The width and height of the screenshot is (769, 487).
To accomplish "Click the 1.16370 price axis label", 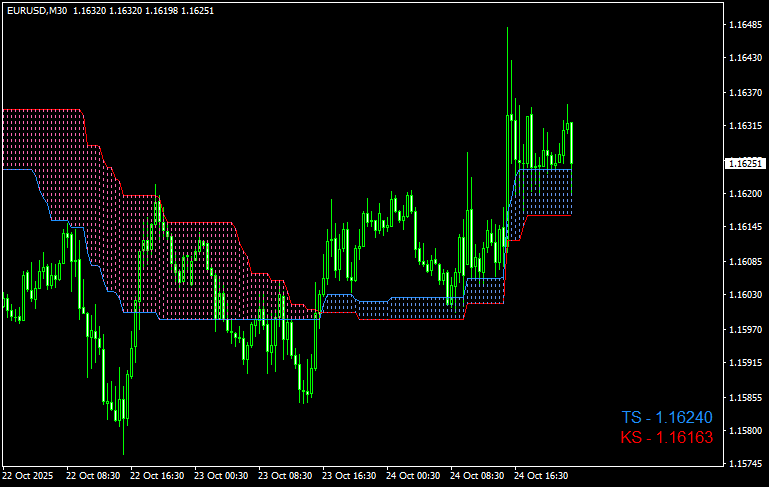I will tap(746, 92).
